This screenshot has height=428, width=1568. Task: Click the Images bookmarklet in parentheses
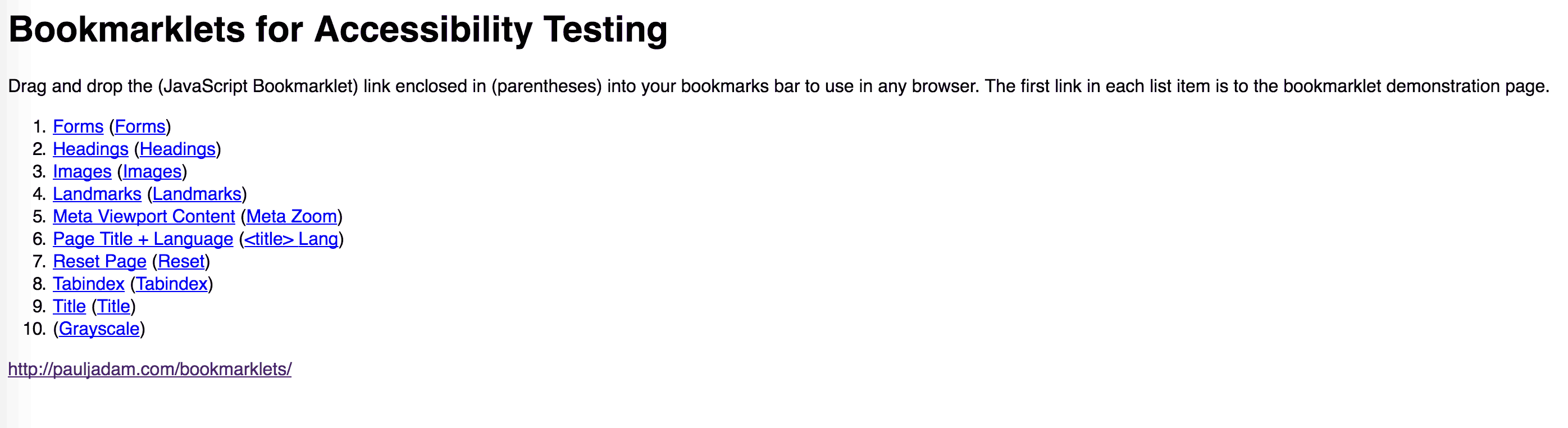[152, 172]
